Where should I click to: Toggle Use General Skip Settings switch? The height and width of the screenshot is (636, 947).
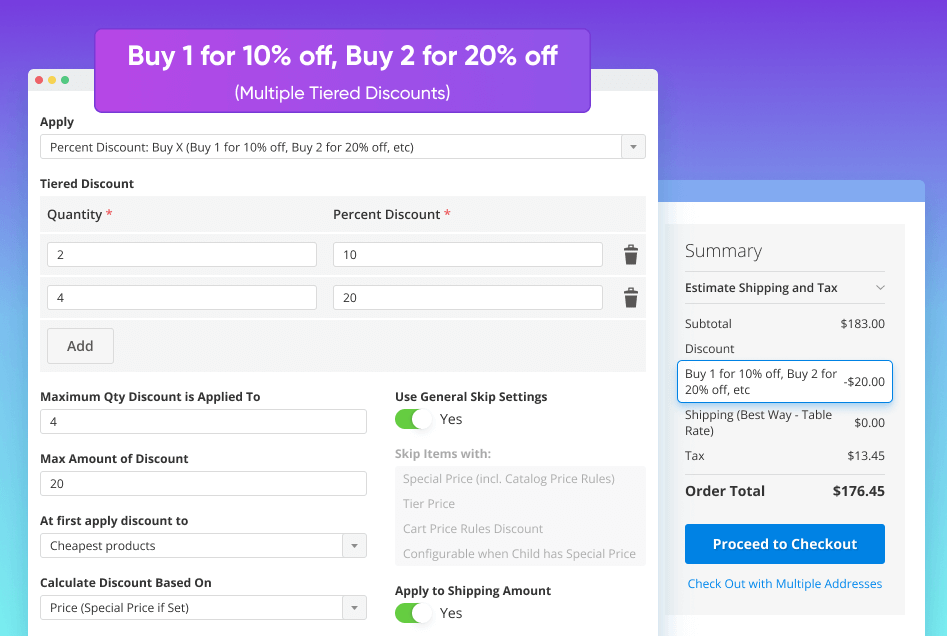pos(413,419)
